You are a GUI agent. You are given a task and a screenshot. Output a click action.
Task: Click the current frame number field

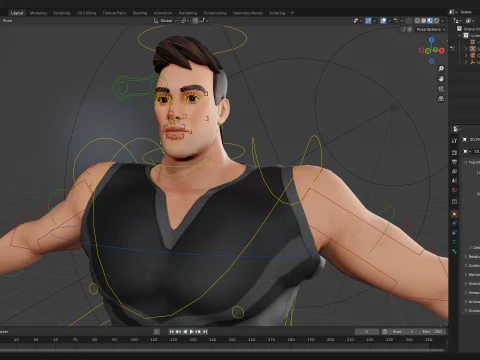(367, 332)
